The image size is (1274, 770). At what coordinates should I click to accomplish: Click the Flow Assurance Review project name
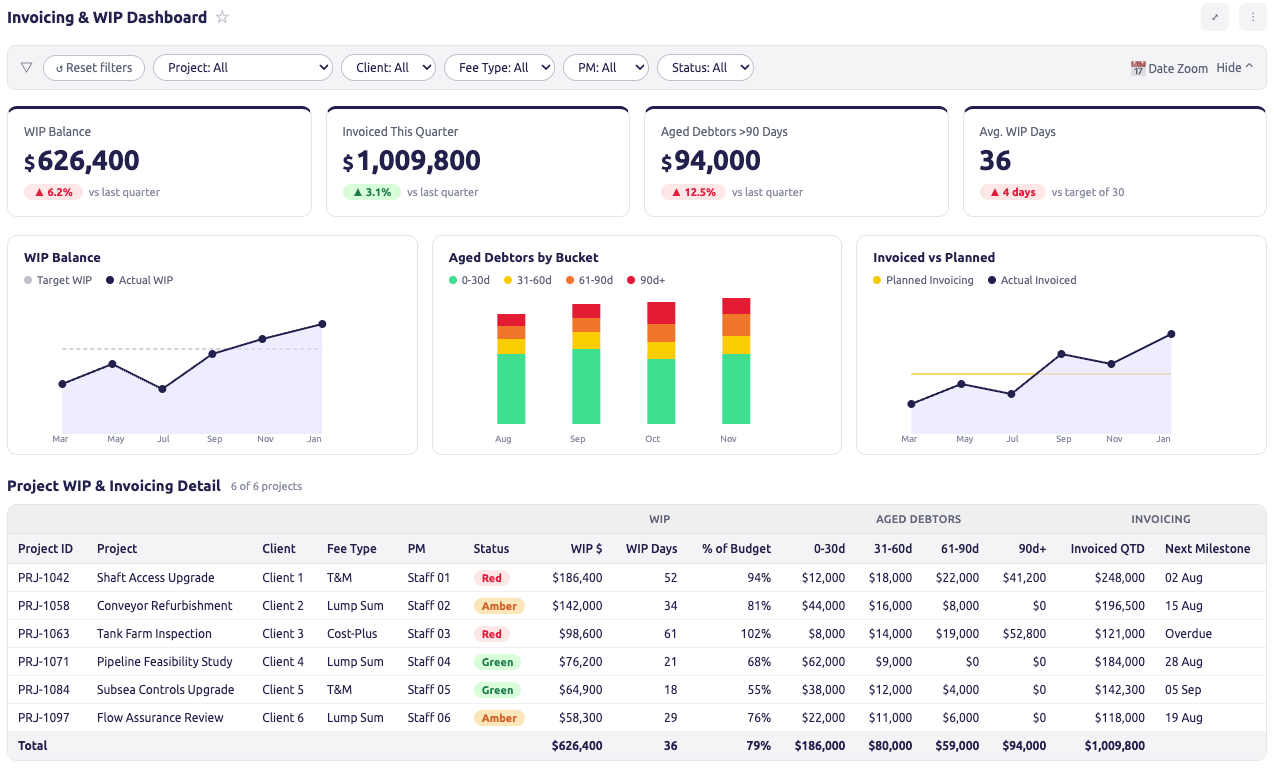tap(160, 718)
